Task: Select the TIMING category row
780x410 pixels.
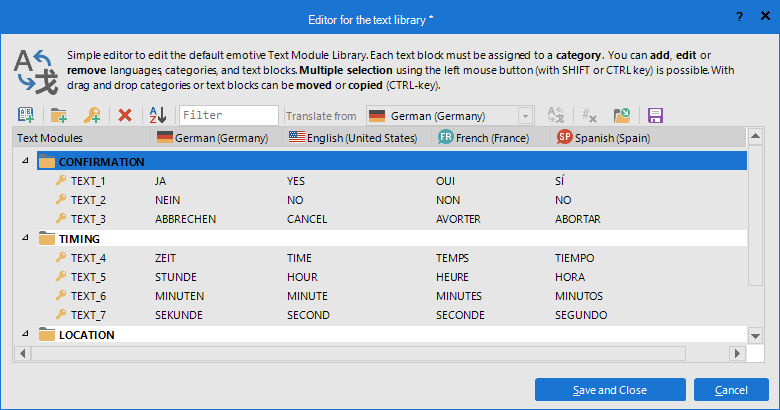Action: coord(392,238)
